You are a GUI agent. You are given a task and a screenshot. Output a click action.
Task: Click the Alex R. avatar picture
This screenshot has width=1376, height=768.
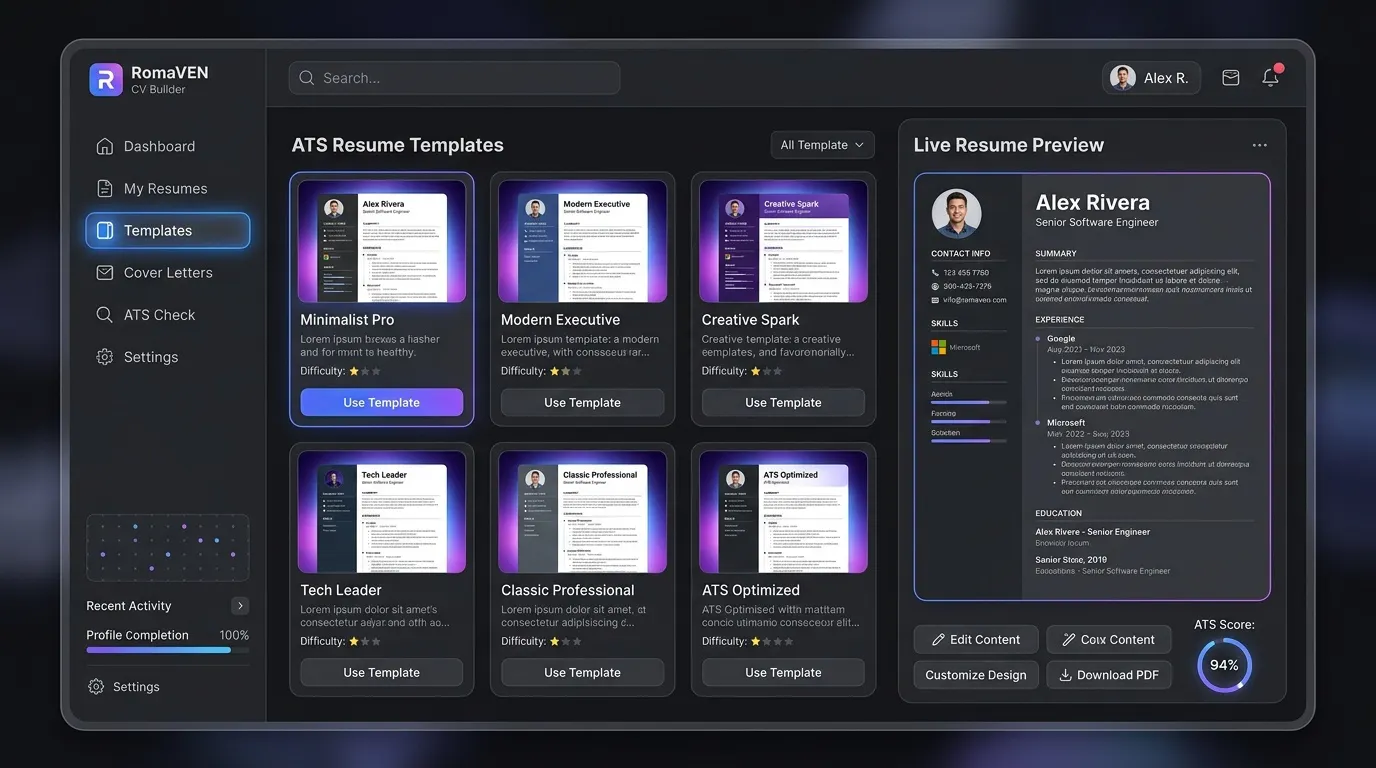coord(1123,78)
